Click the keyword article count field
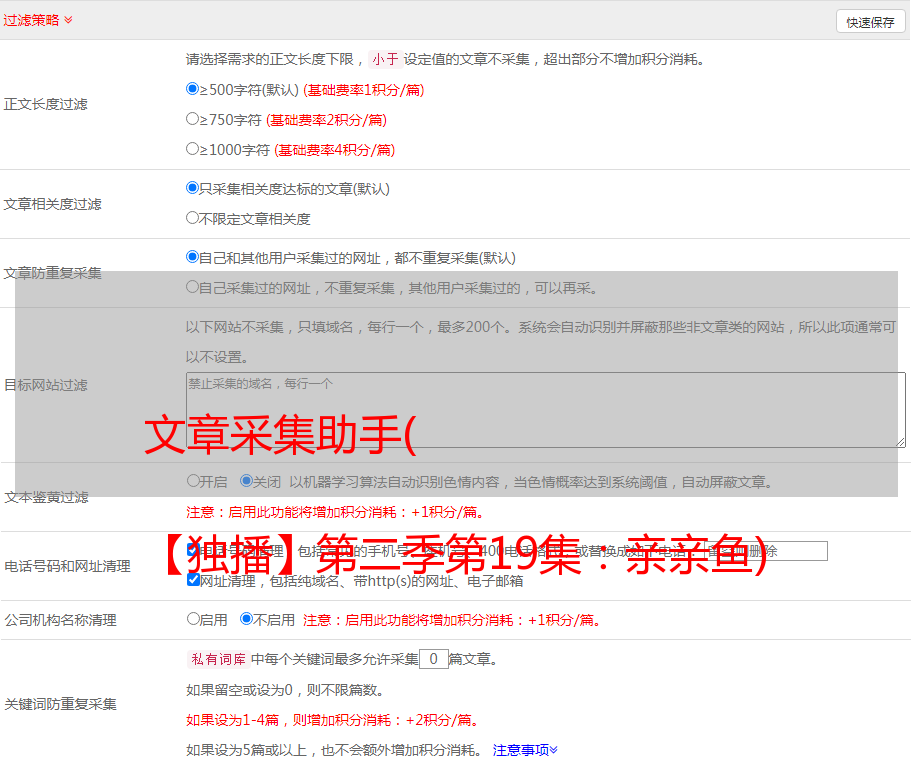The width and height of the screenshot is (912, 768). (x=434, y=659)
